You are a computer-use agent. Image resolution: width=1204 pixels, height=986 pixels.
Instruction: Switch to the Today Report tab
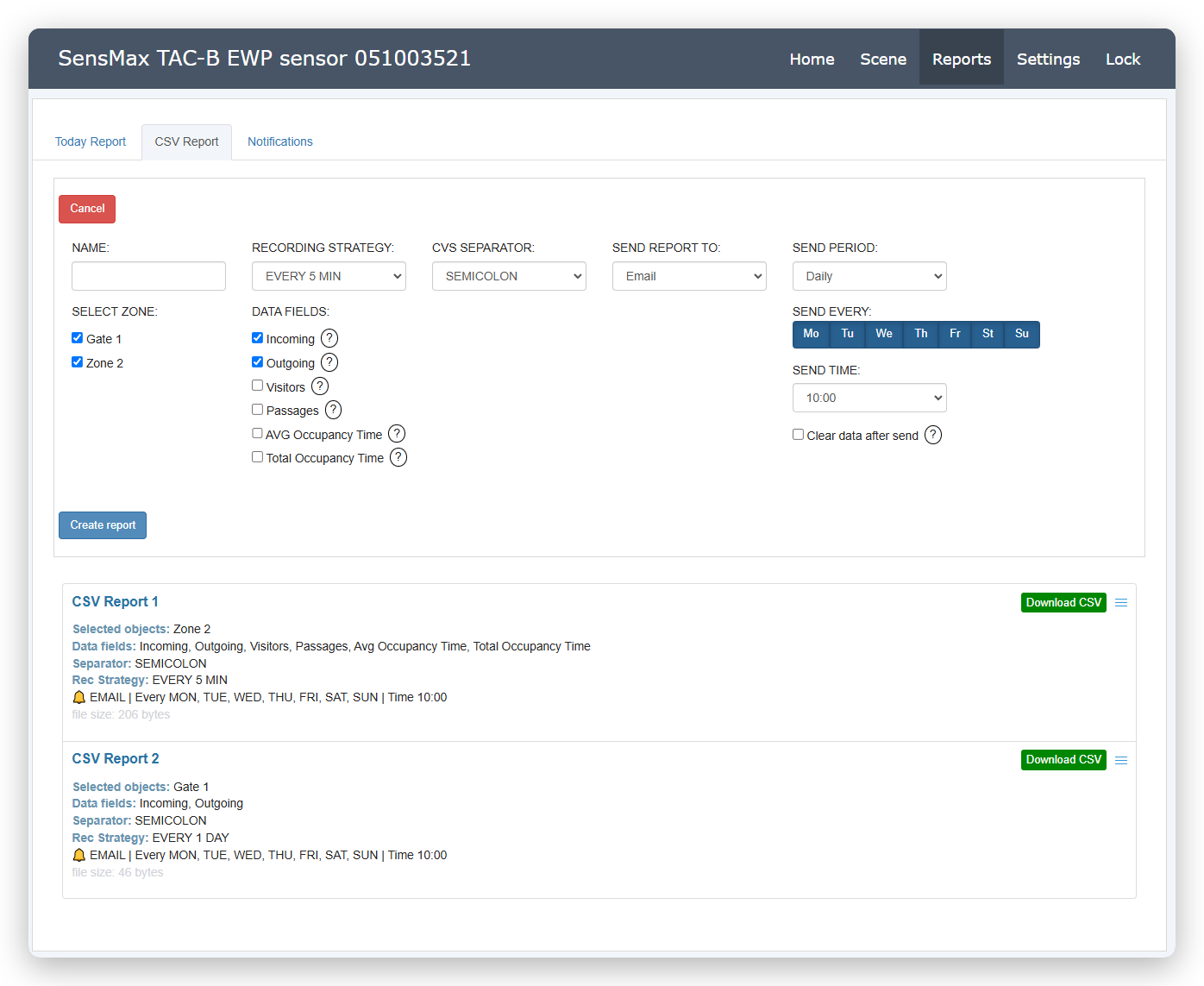91,141
